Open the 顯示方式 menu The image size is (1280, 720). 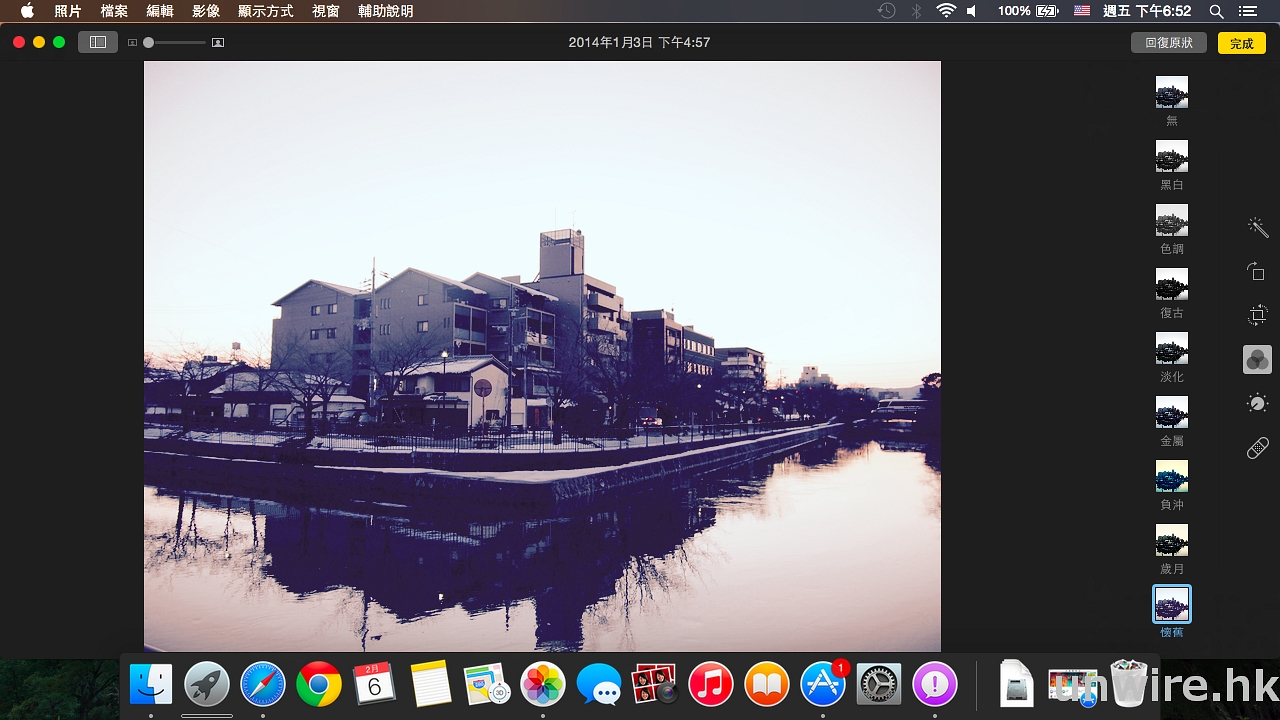click(265, 11)
